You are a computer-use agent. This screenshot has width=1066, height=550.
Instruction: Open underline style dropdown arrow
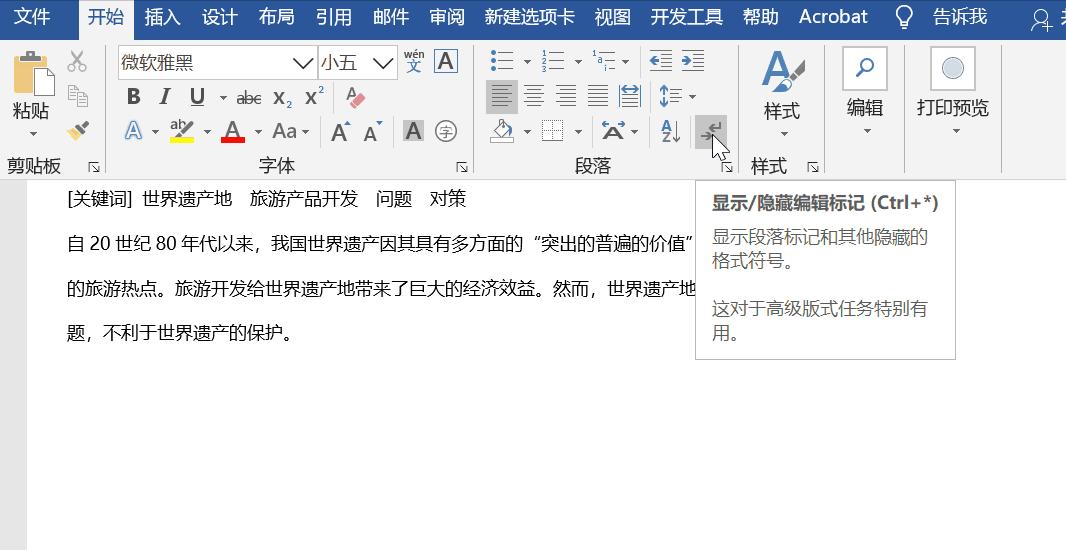coord(223,98)
